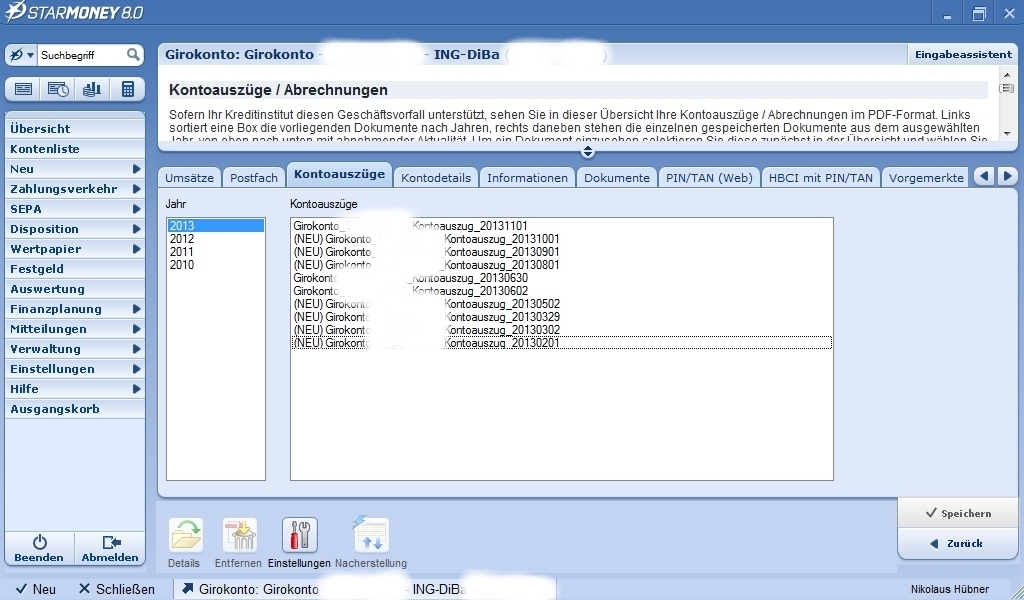Image resolution: width=1024 pixels, height=600 pixels.
Task: Select statement Kontoauszug_20130630
Action: tap(562, 278)
